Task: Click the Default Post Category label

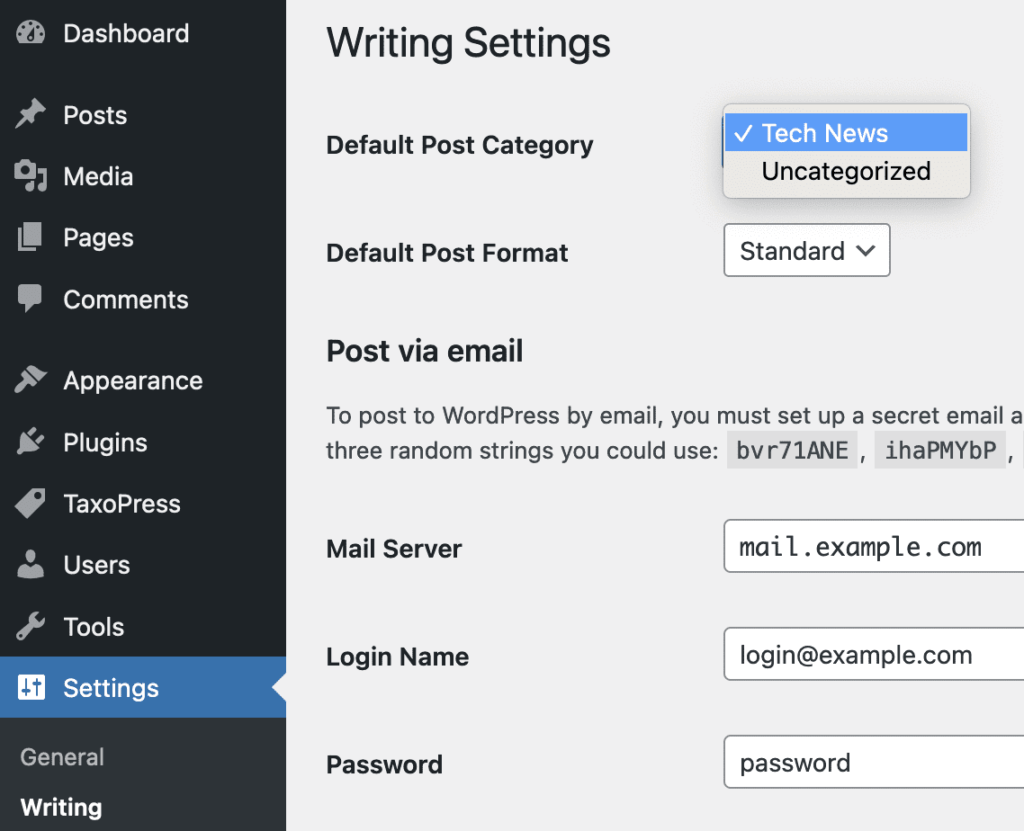Action: 460,145
